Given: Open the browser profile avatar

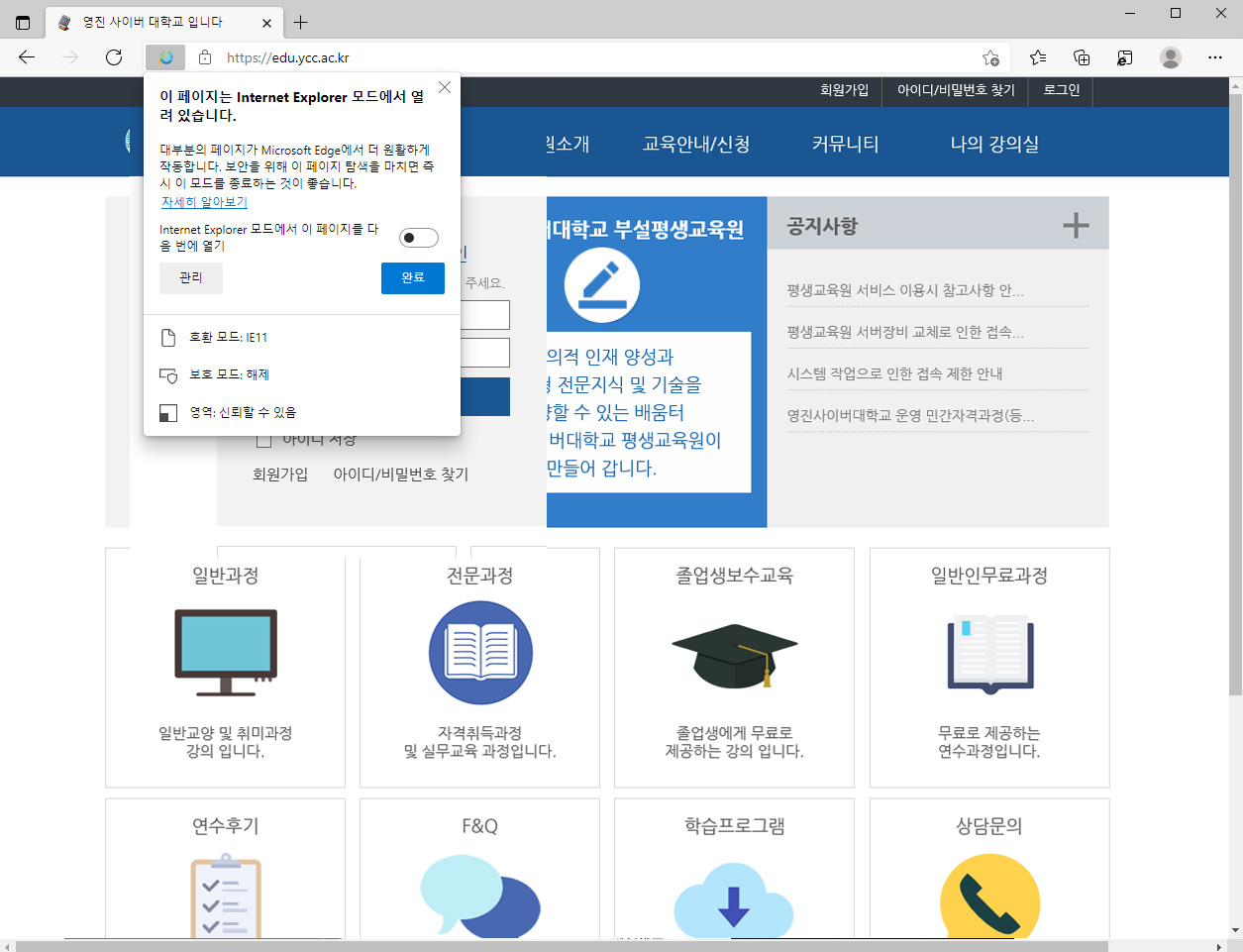Looking at the screenshot, I should pyautogui.click(x=1171, y=57).
